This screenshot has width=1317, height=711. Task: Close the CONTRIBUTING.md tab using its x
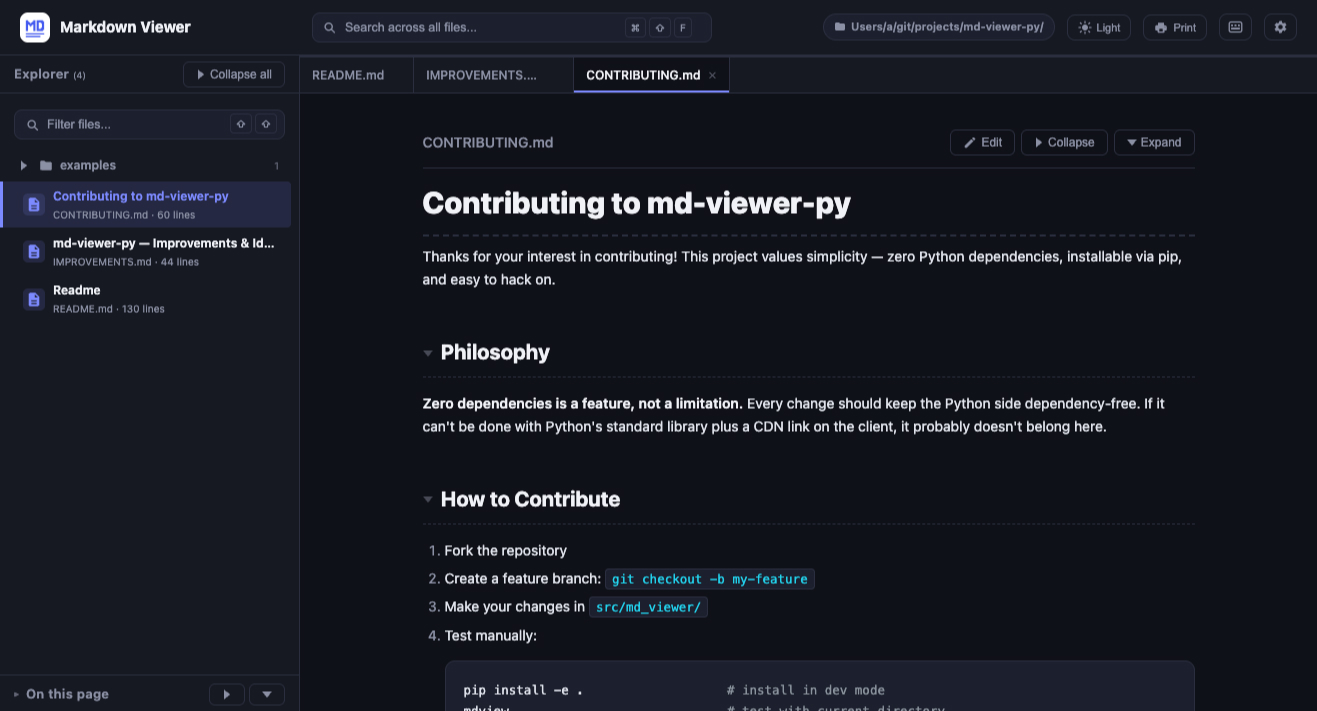[x=713, y=75]
